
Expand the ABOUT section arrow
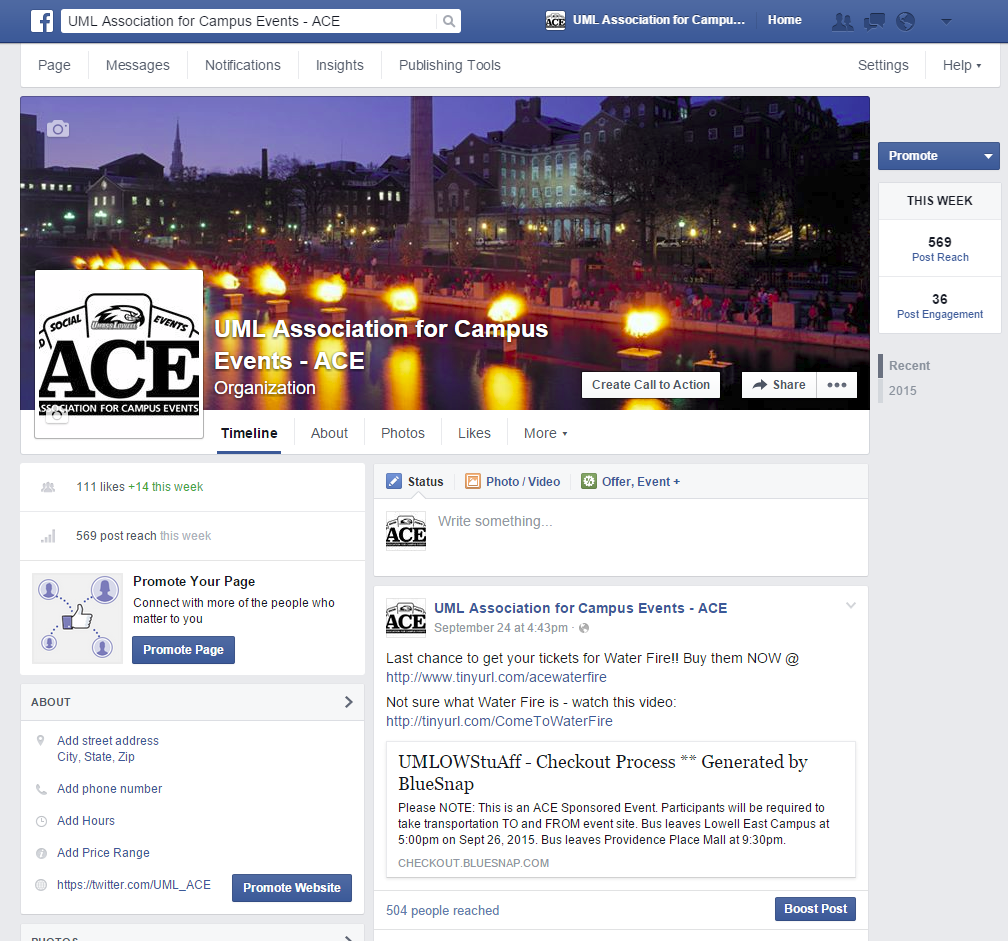pyautogui.click(x=348, y=702)
